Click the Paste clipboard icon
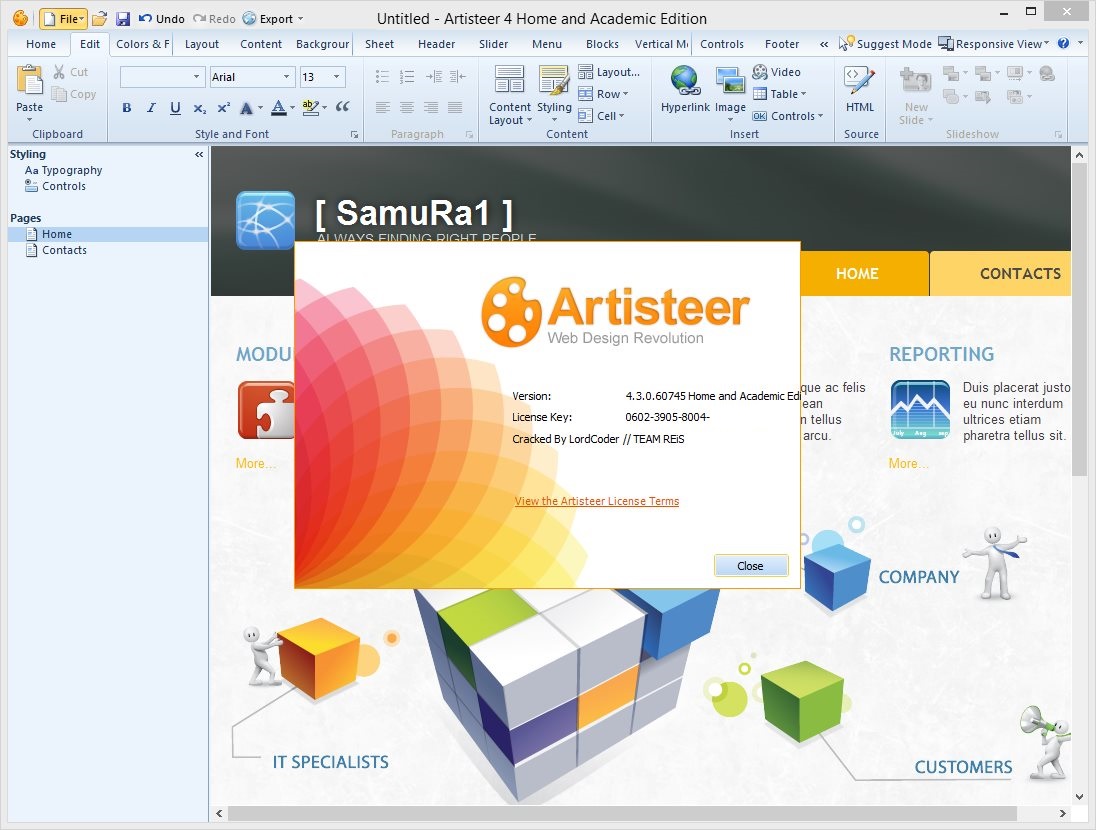Viewport: 1096px width, 830px height. pyautogui.click(x=29, y=80)
